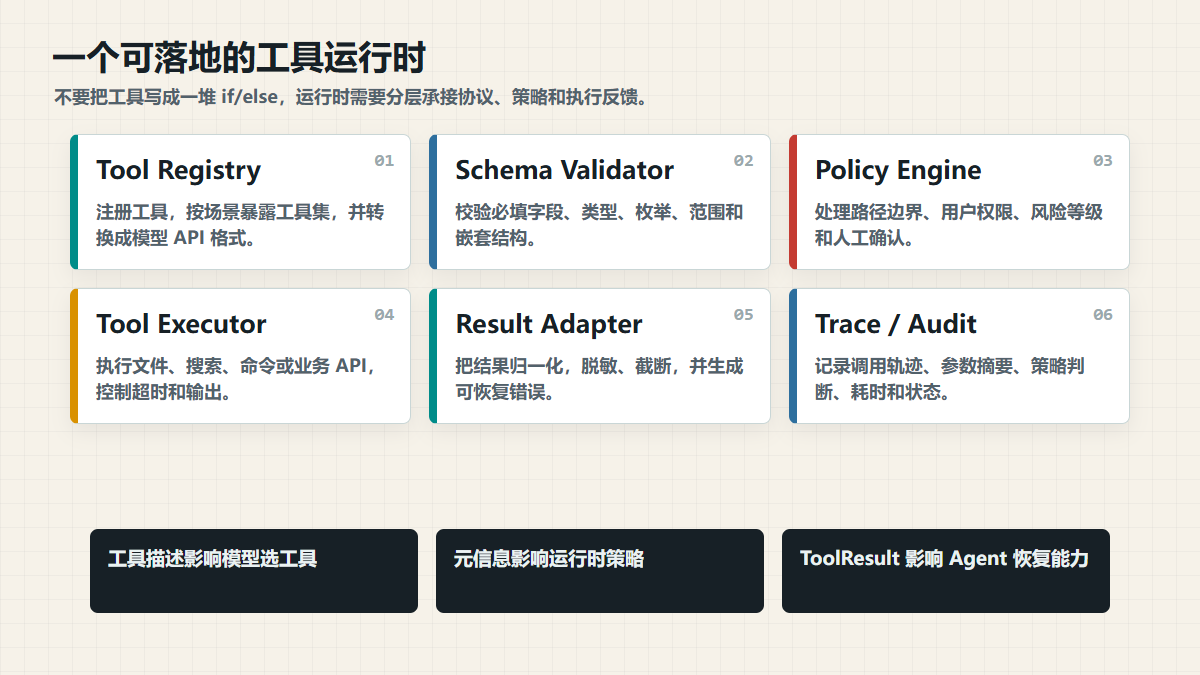Click number 04 on Tool Executor card
Viewport: 1200px width, 675px height.
coord(384,315)
